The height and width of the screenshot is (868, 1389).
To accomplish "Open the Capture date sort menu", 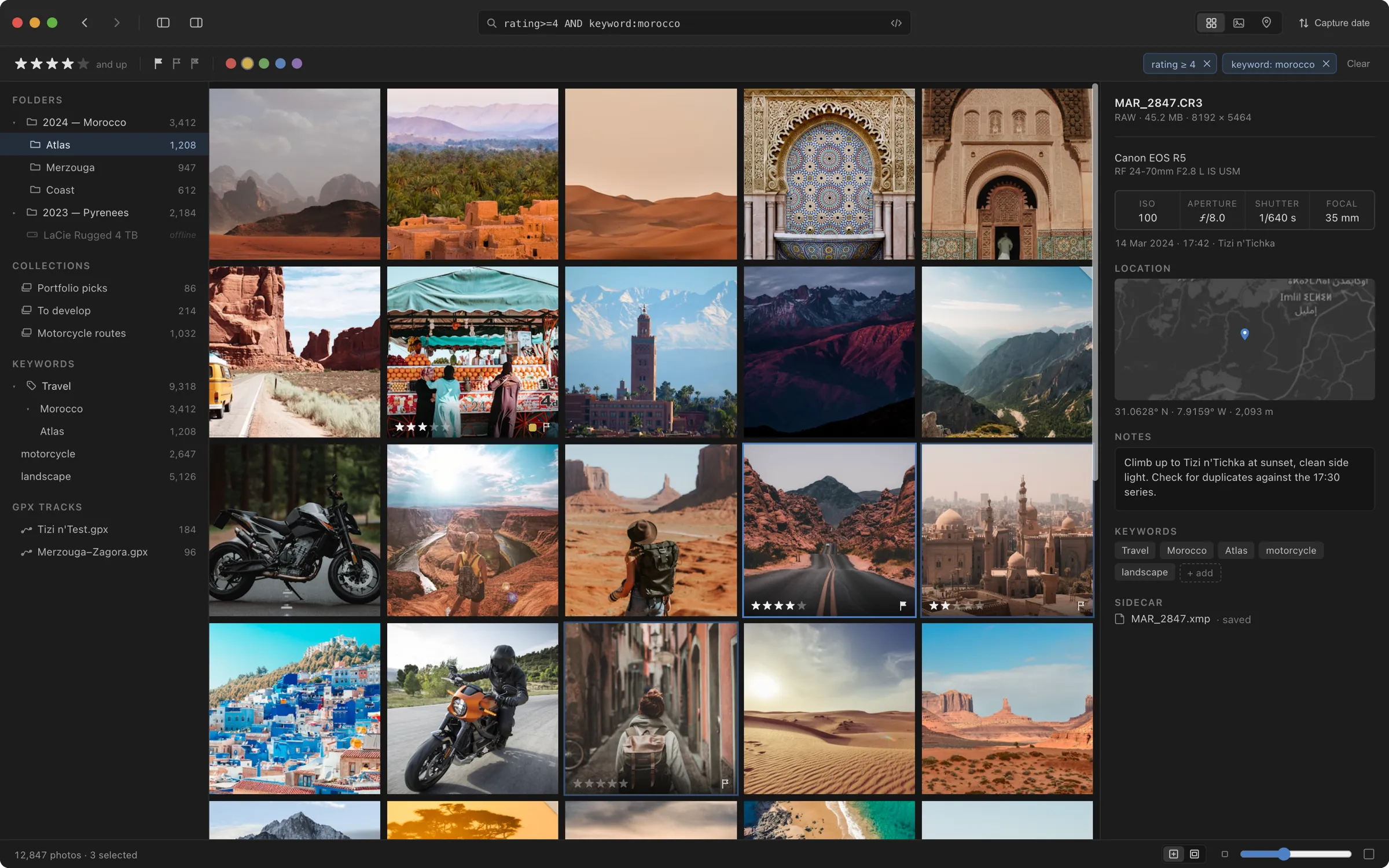I will click(1333, 23).
